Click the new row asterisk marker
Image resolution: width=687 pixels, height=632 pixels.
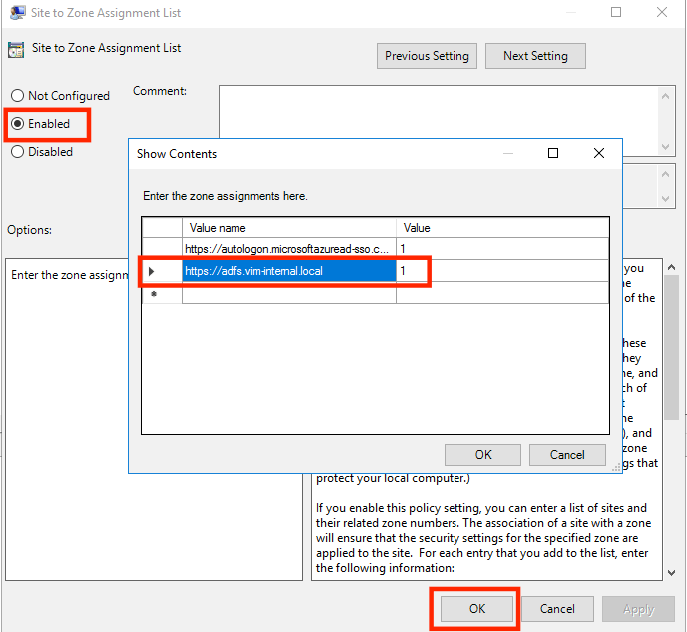(x=153, y=294)
